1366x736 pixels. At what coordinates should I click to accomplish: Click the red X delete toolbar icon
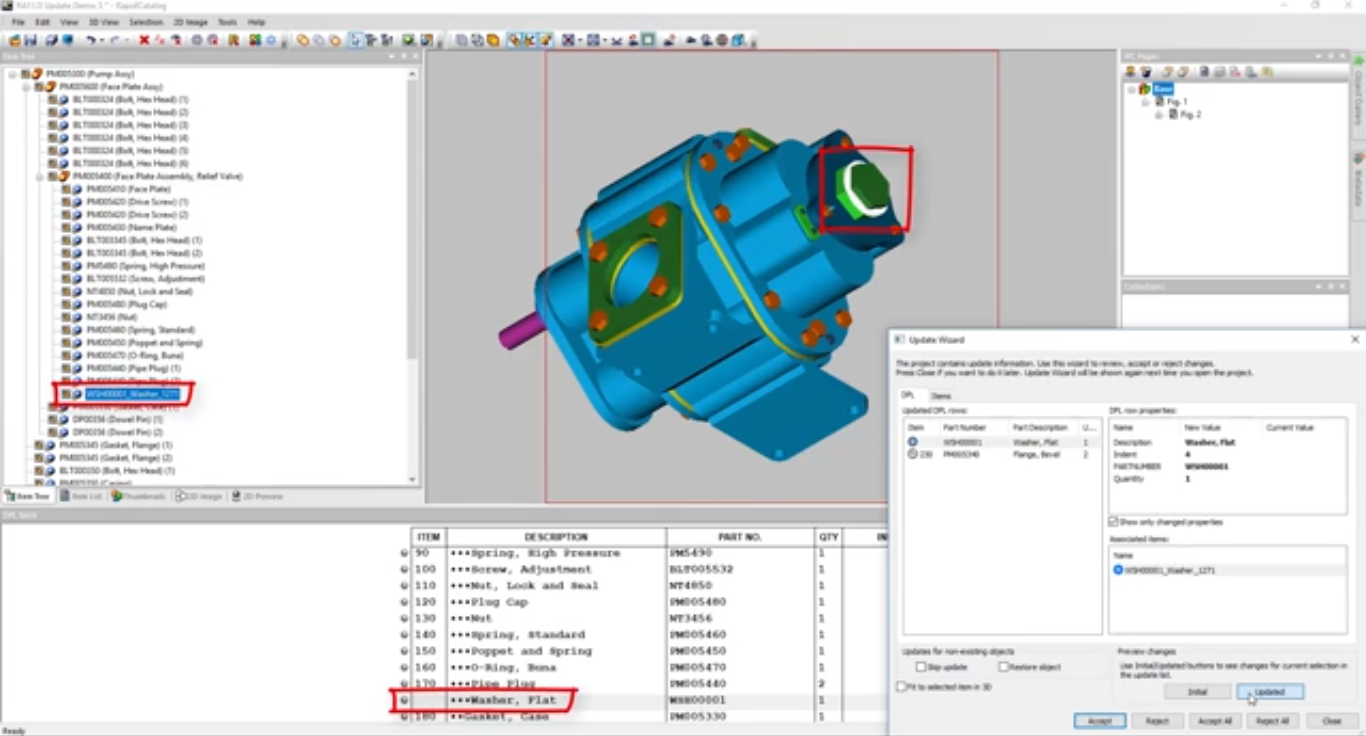(x=144, y=40)
